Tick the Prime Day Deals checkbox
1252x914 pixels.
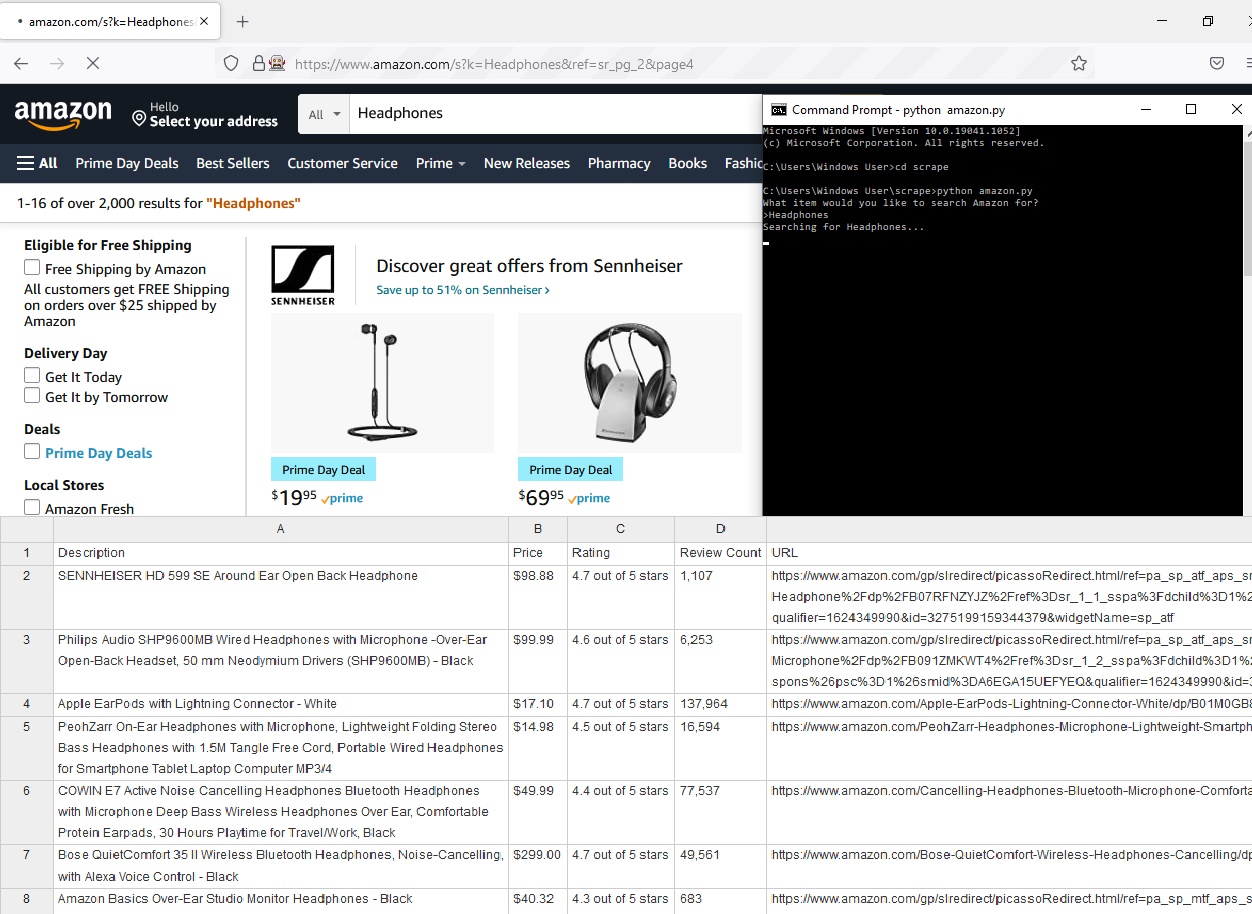32,452
